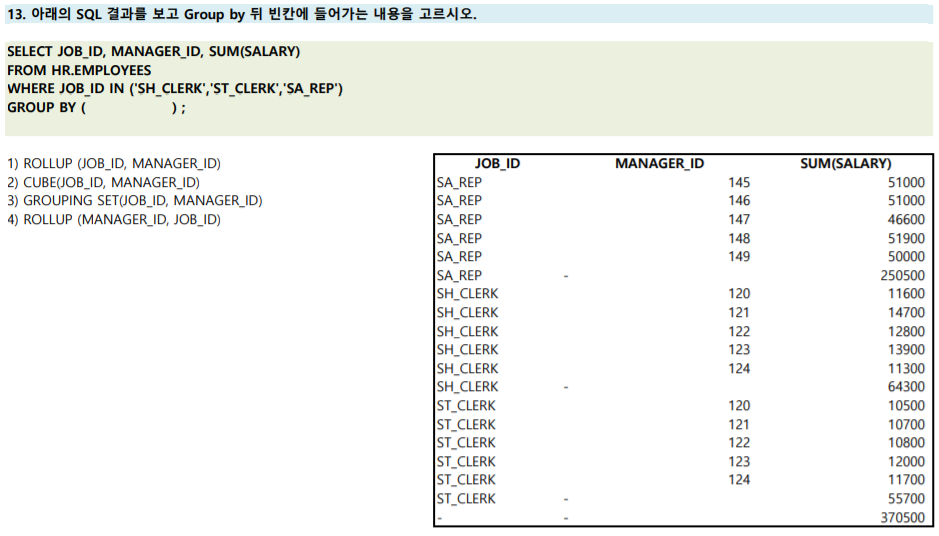
Task: Click the 11700 salary sum cell
Action: pos(906,480)
